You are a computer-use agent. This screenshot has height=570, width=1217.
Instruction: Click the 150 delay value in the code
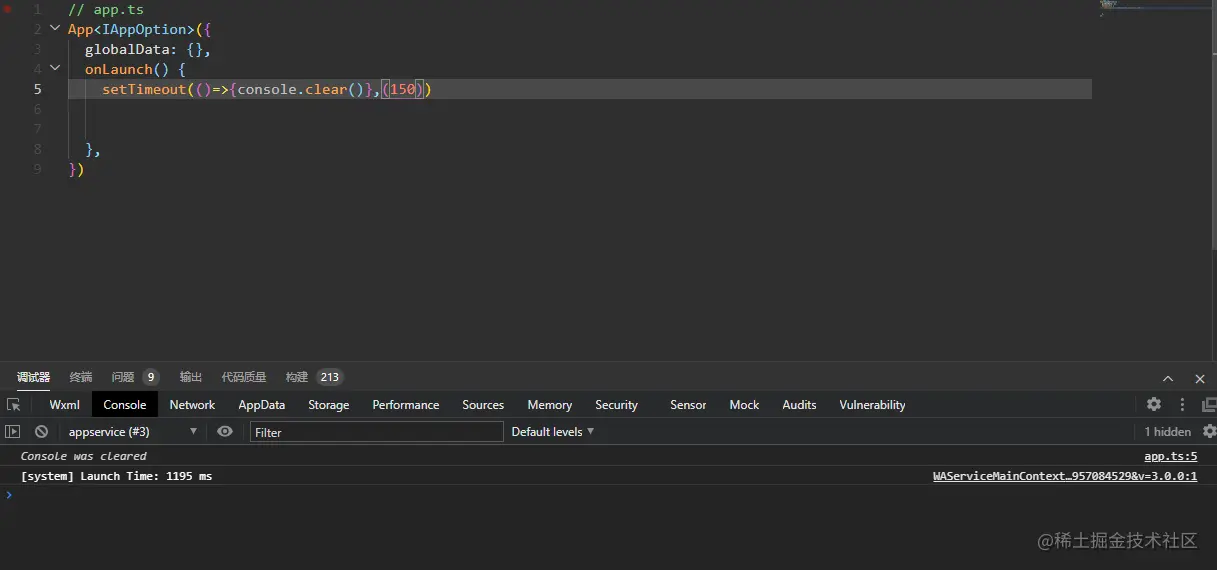[403, 89]
